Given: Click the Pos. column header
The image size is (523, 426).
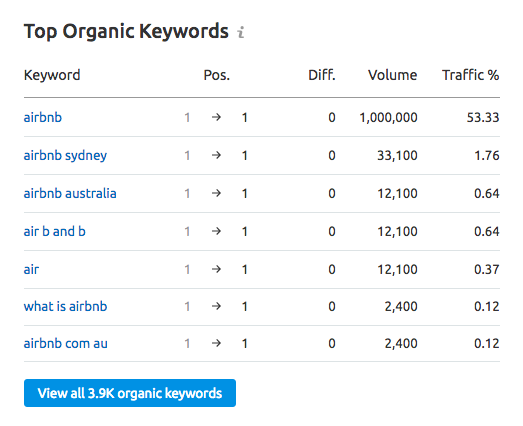Looking at the screenshot, I should (217, 75).
